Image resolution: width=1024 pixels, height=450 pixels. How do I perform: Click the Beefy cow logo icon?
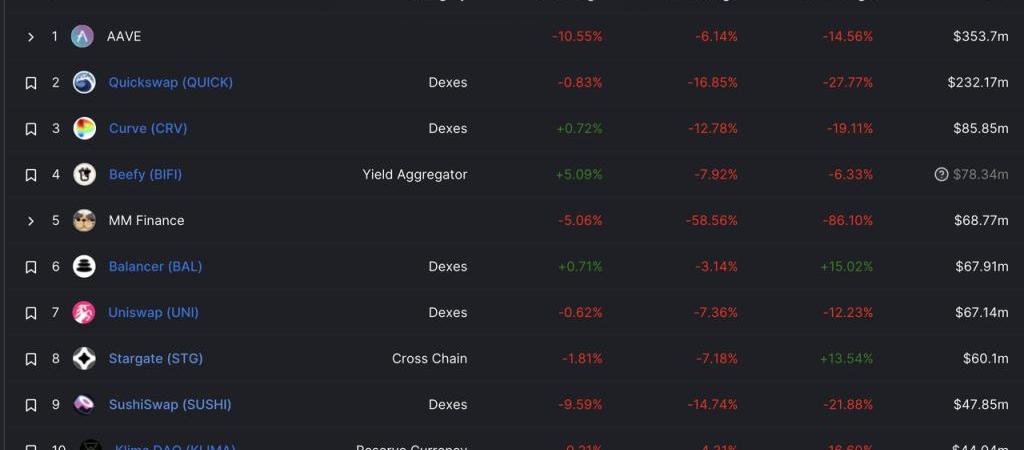pyautogui.click(x=84, y=175)
